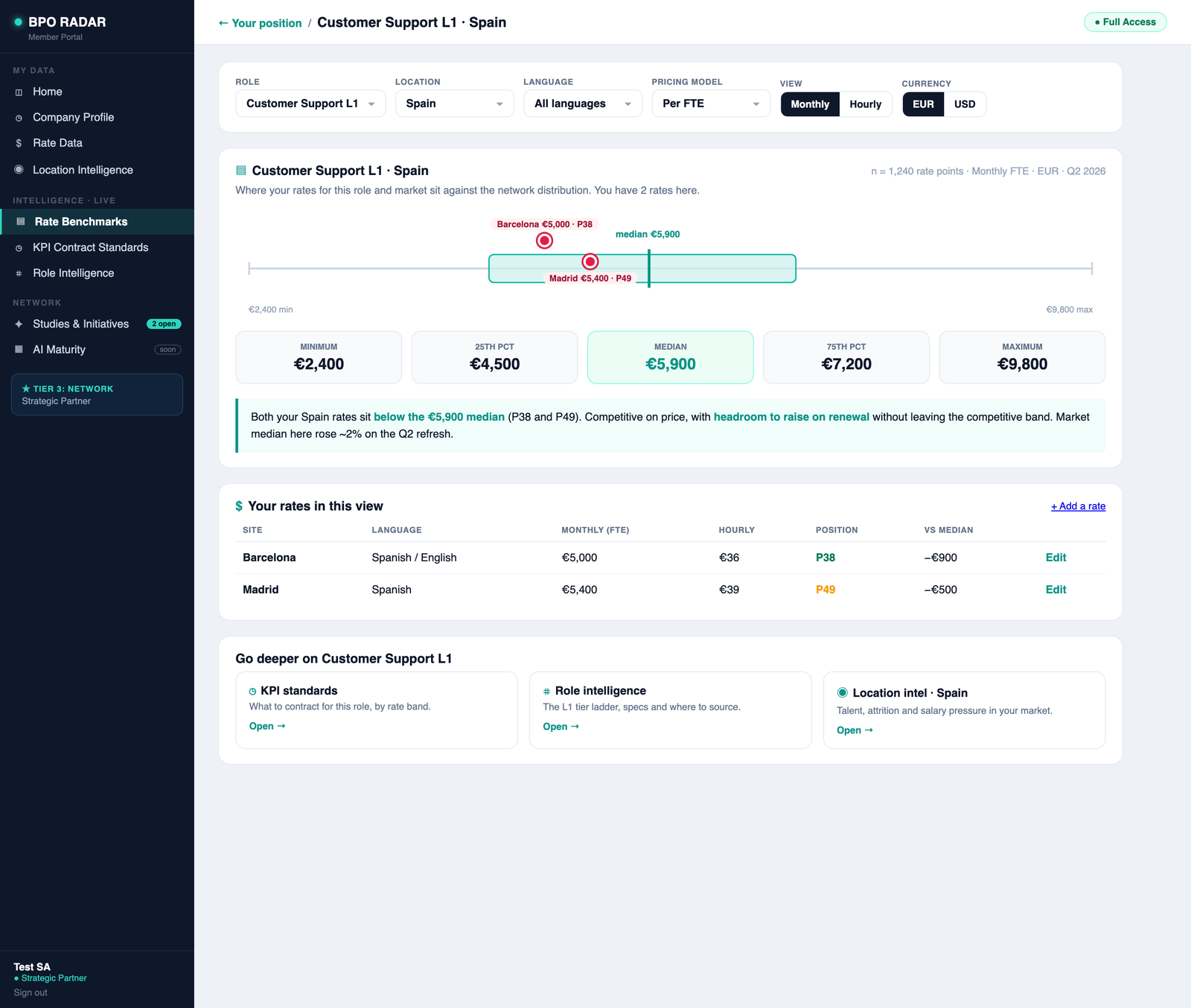Open KPI standards card link
Screen dimensions: 1191x1008
pos(267,727)
